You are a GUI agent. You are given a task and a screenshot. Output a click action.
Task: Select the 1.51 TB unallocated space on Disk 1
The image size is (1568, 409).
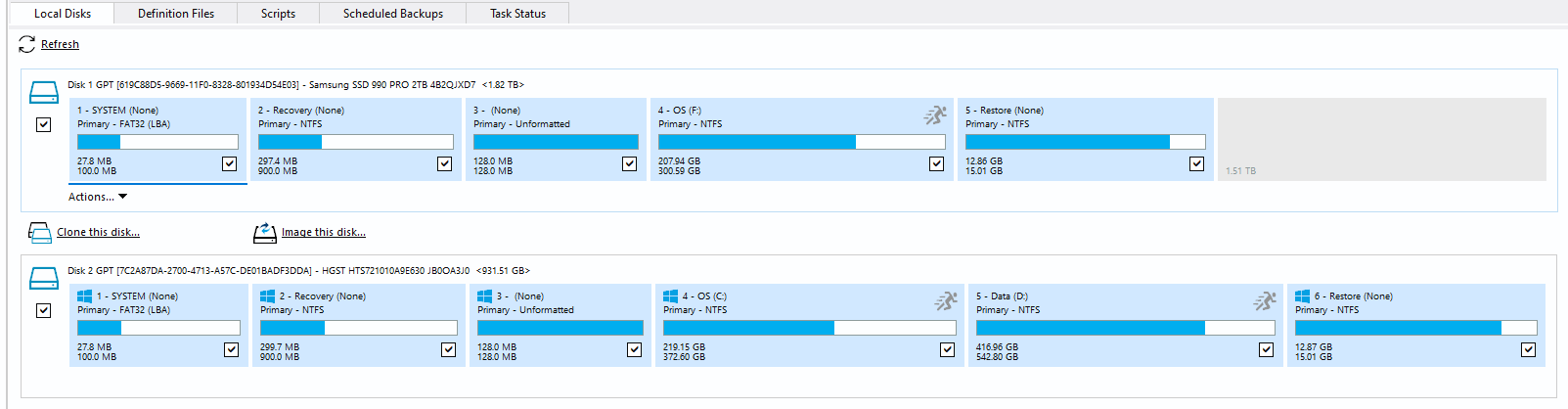coord(1381,139)
